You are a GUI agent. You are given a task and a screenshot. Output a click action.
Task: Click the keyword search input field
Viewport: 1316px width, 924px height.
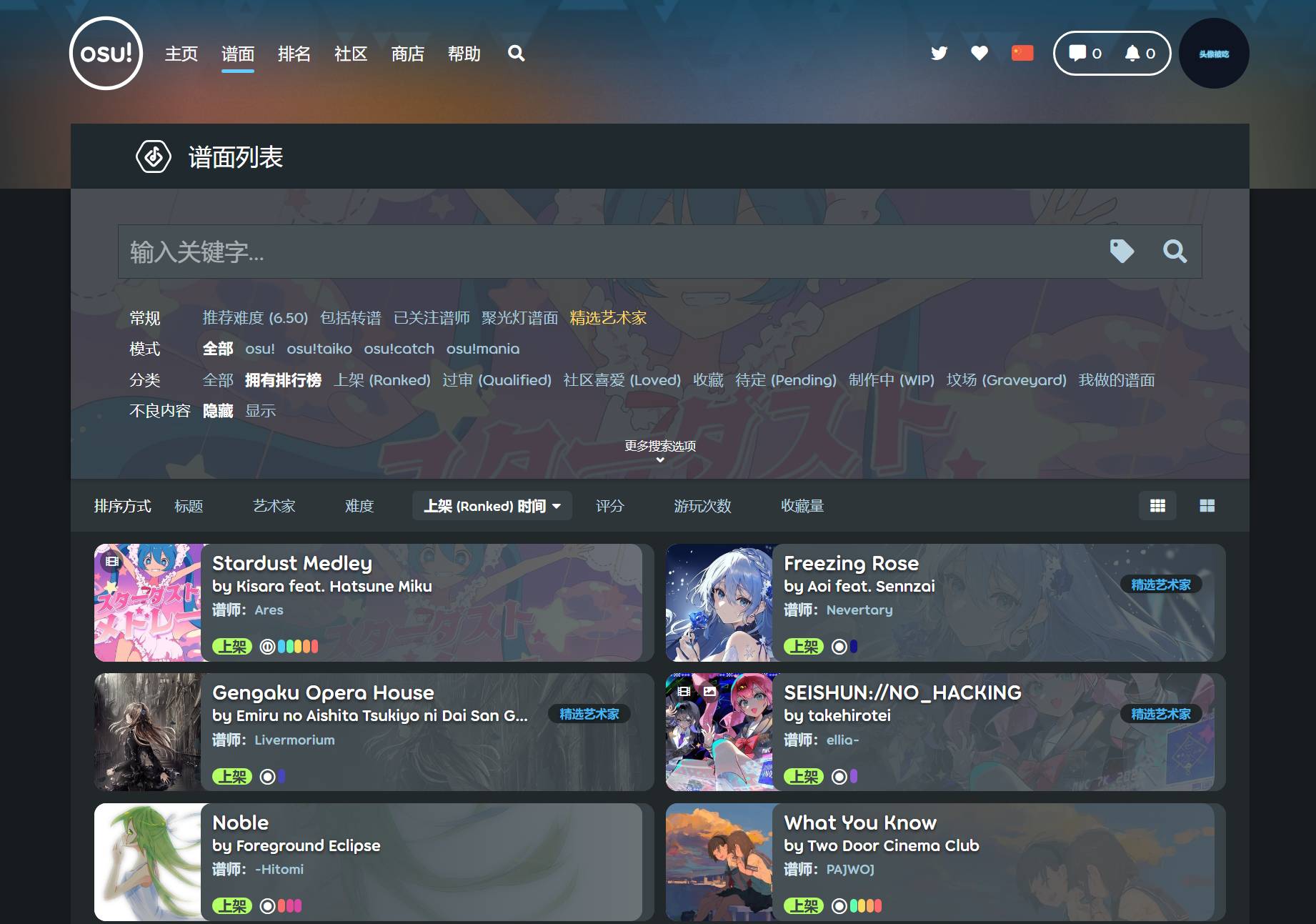tap(607, 252)
